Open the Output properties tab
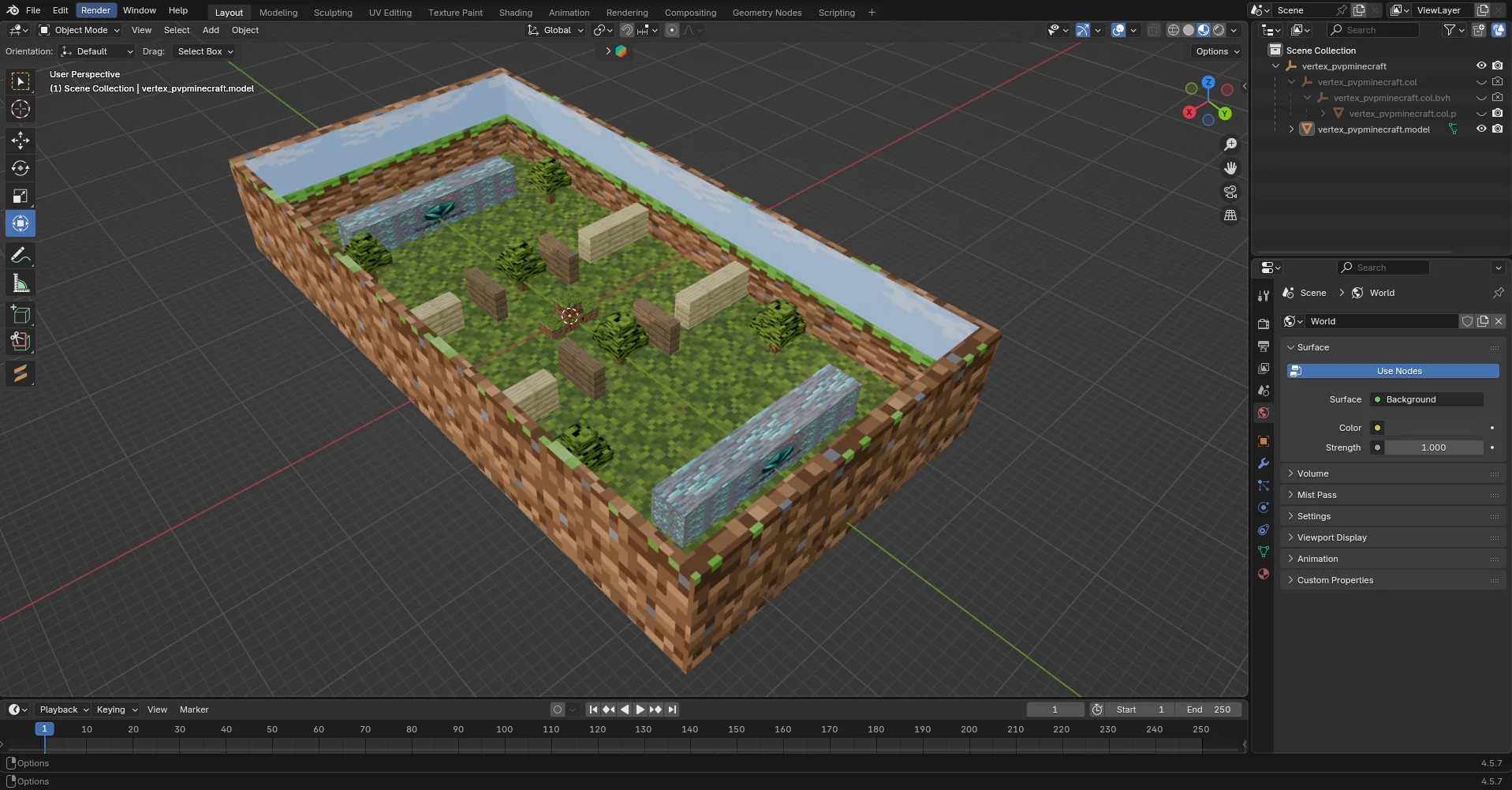The height and width of the screenshot is (790, 1512). click(x=1264, y=346)
